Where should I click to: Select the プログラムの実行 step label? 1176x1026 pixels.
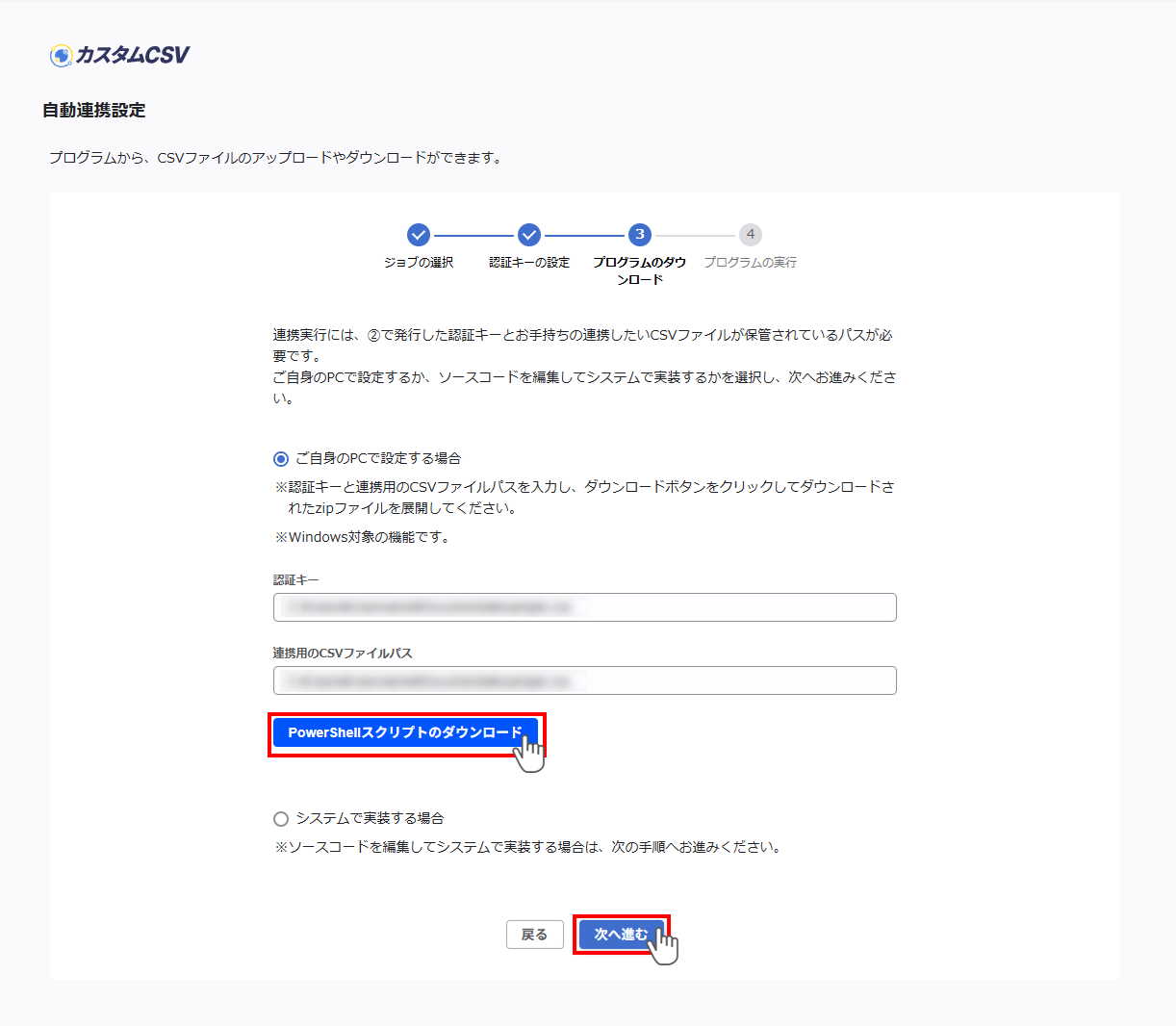click(751, 262)
